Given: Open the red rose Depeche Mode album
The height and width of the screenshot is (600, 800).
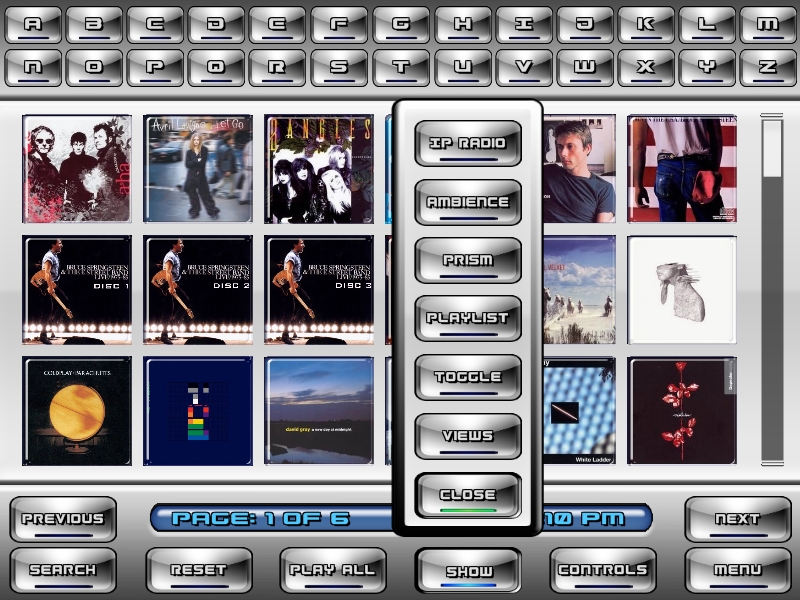Looking at the screenshot, I should click(x=682, y=411).
